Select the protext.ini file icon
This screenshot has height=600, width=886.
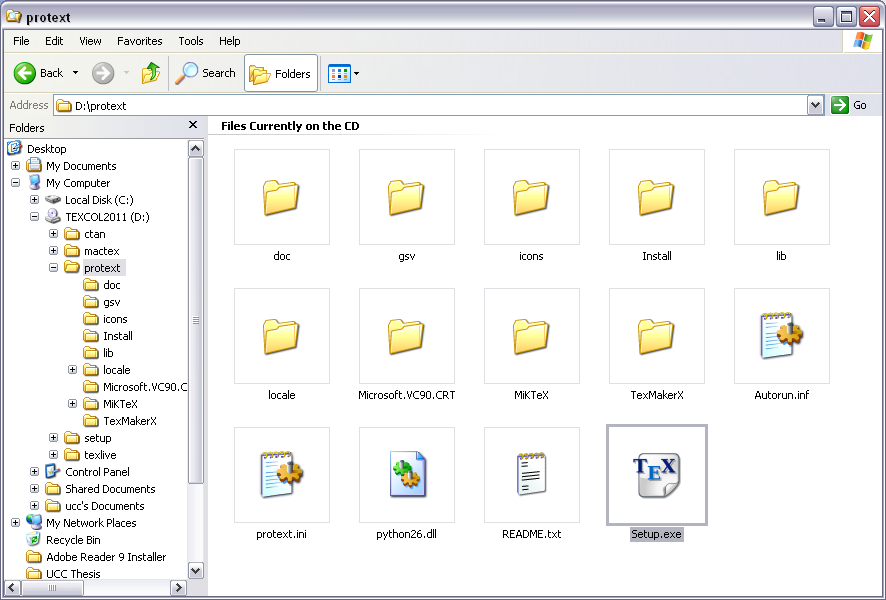[x=282, y=475]
